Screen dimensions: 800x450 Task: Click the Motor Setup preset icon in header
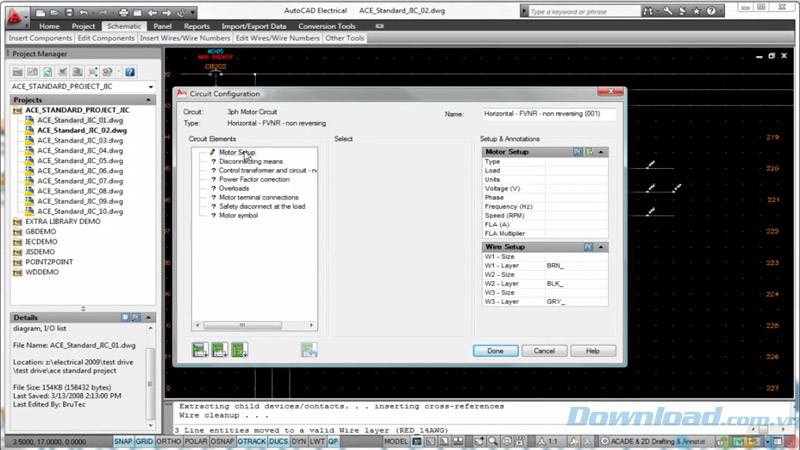(578, 152)
